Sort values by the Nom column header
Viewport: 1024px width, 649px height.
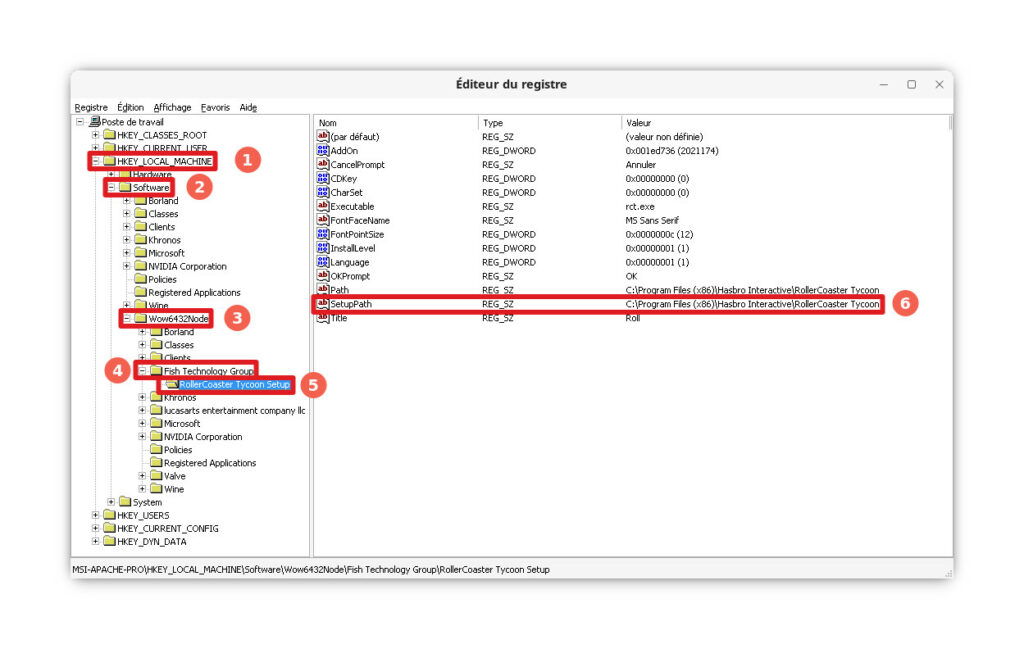pos(395,122)
